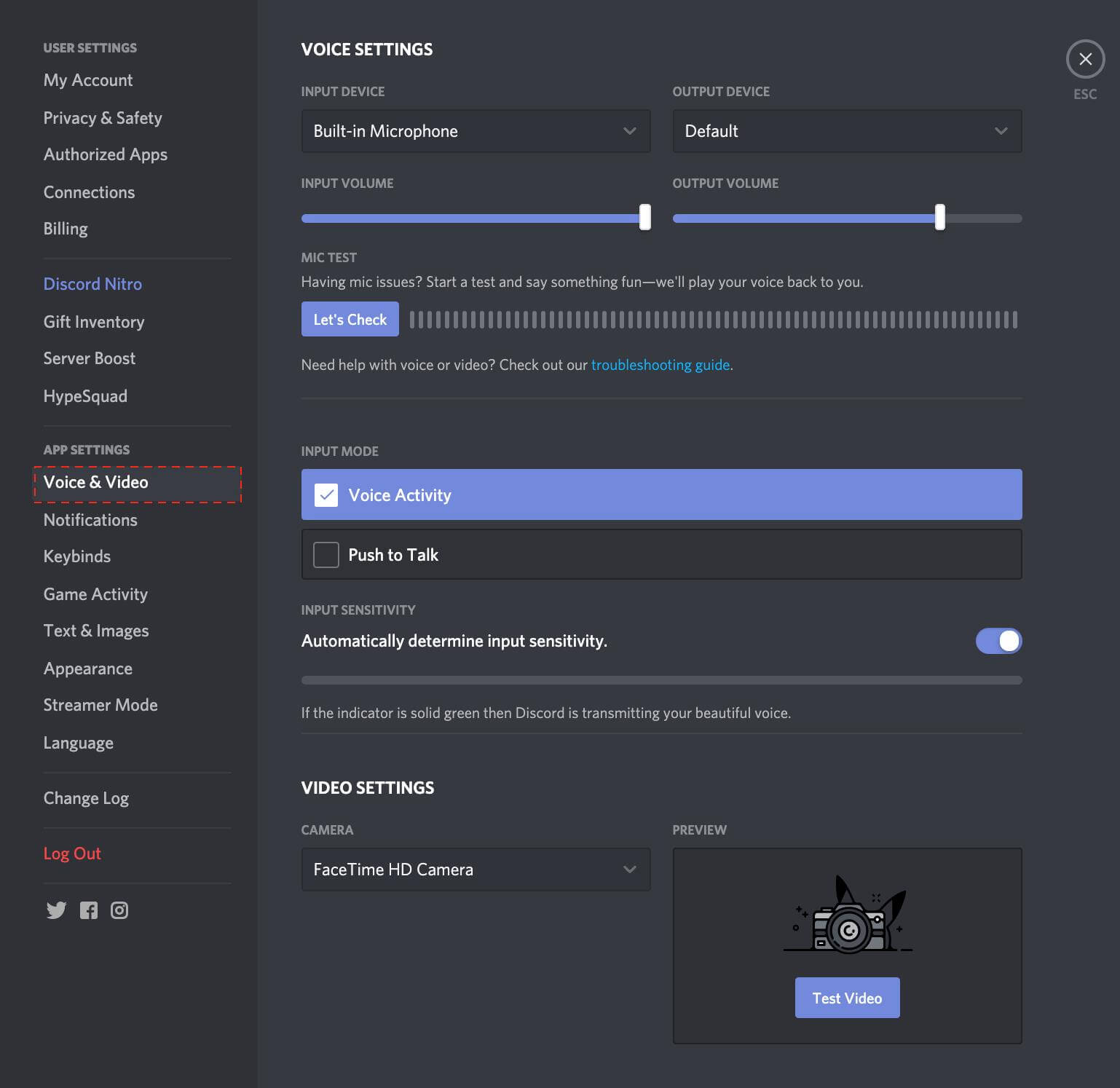The image size is (1120, 1088).
Task: Open the Input Device dropdown
Action: (x=475, y=131)
